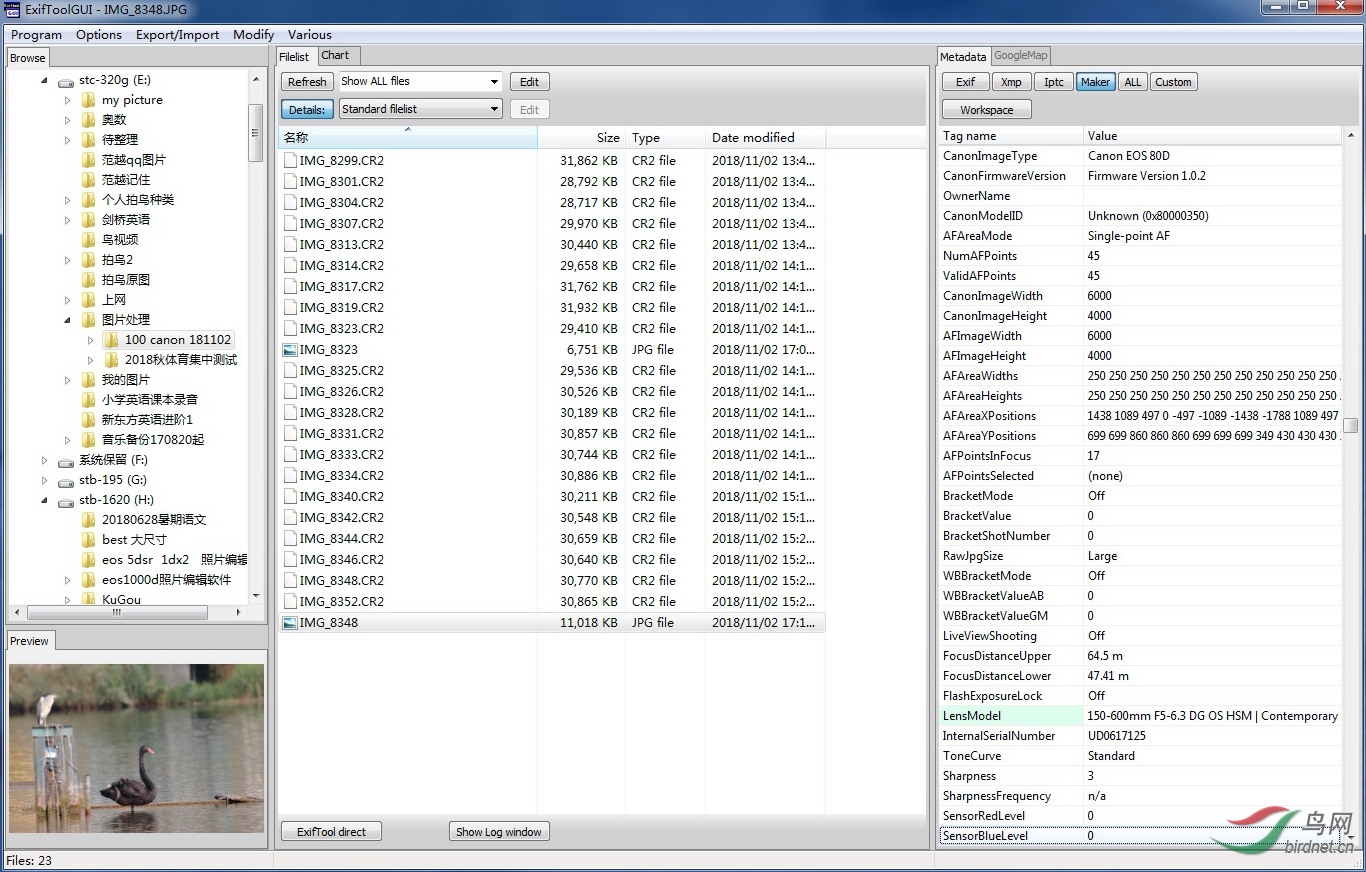Screen dimensions: 1366x872
Task: Click the 100 canon 181102 folder icon
Action: pos(111,340)
